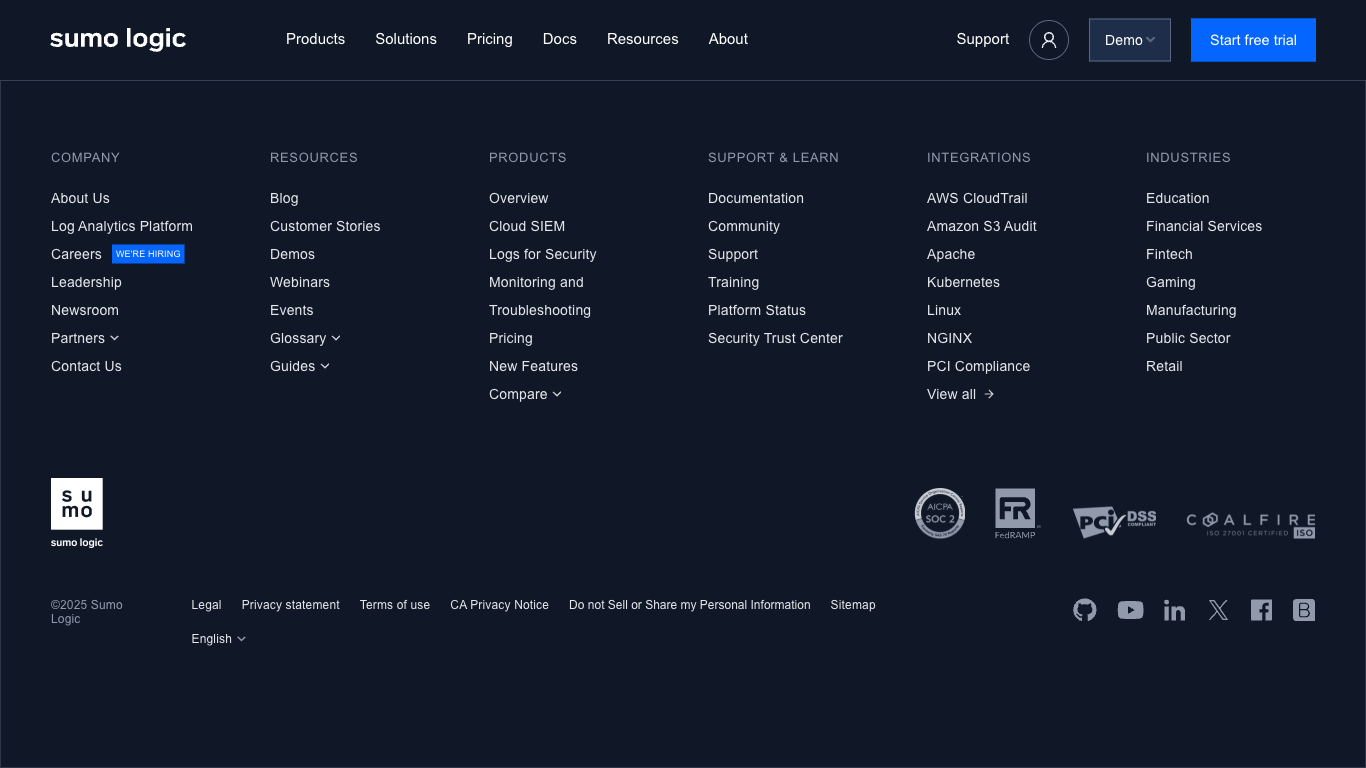
Task: Open the Kubernetes integration link
Action: [x=963, y=282]
